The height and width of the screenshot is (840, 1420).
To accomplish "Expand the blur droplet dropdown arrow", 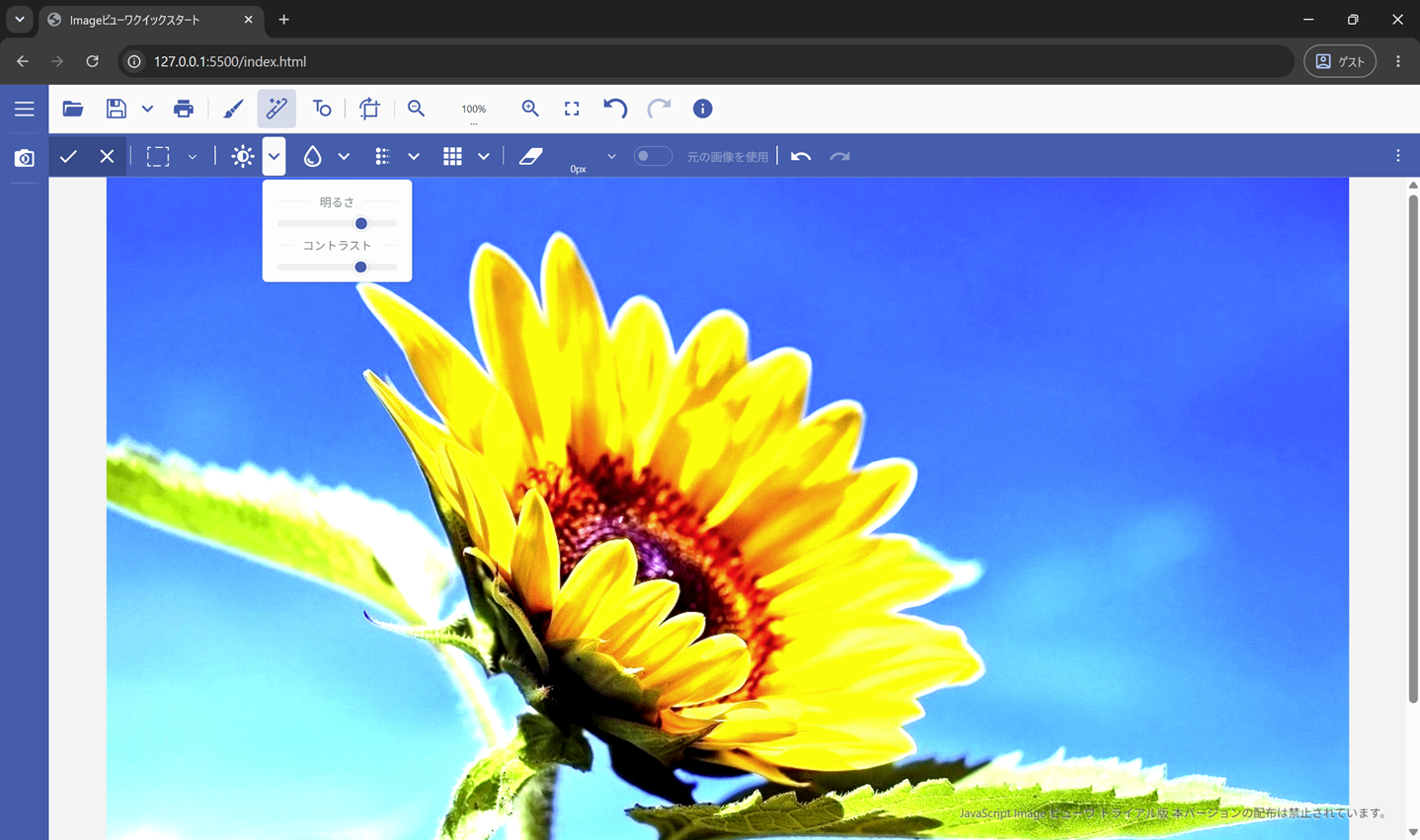I will pyautogui.click(x=344, y=156).
